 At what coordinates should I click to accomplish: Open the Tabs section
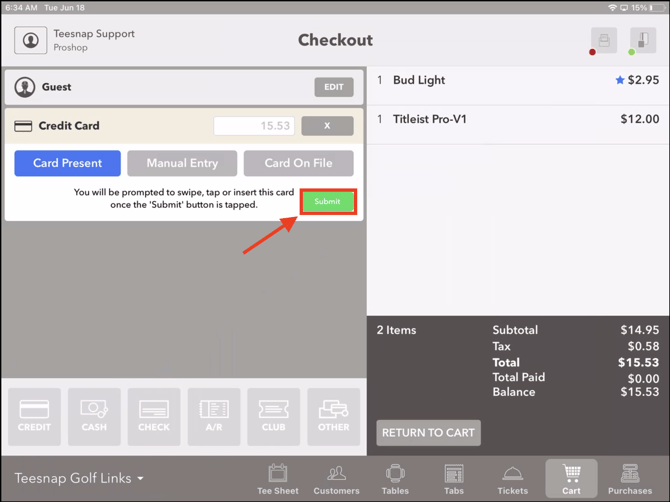(x=454, y=479)
